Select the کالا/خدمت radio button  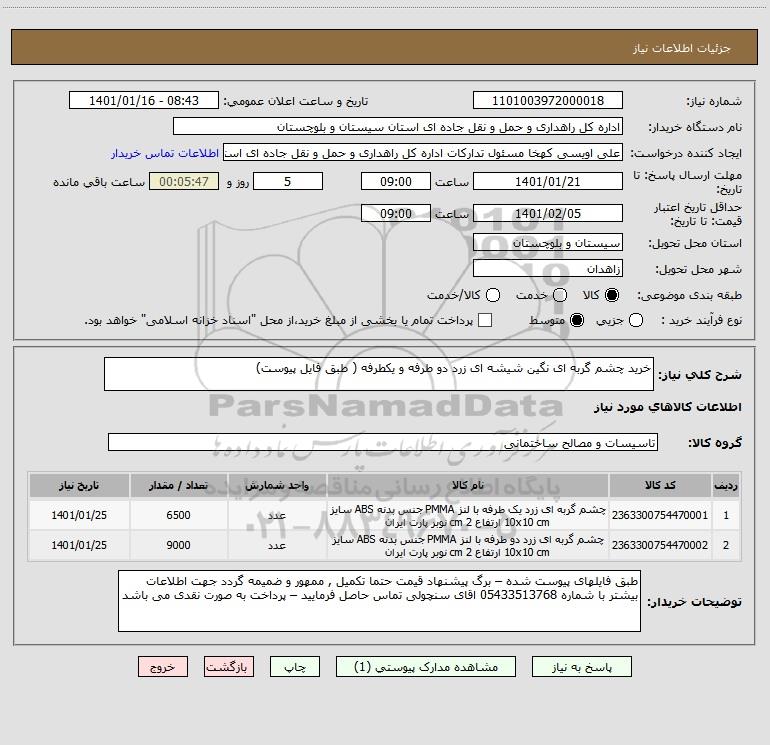tap(493, 295)
